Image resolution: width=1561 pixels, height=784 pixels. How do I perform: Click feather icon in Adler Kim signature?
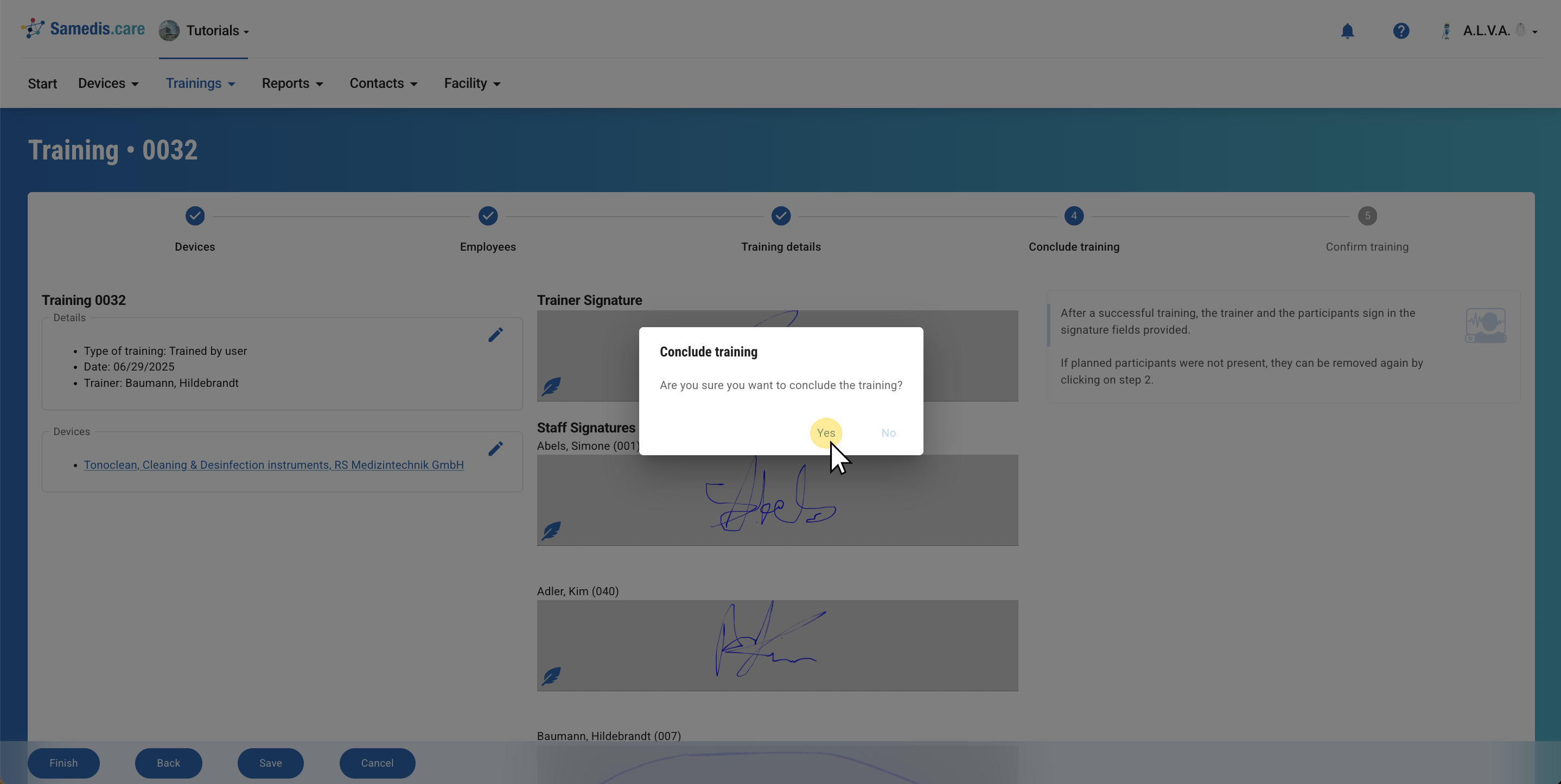click(551, 675)
